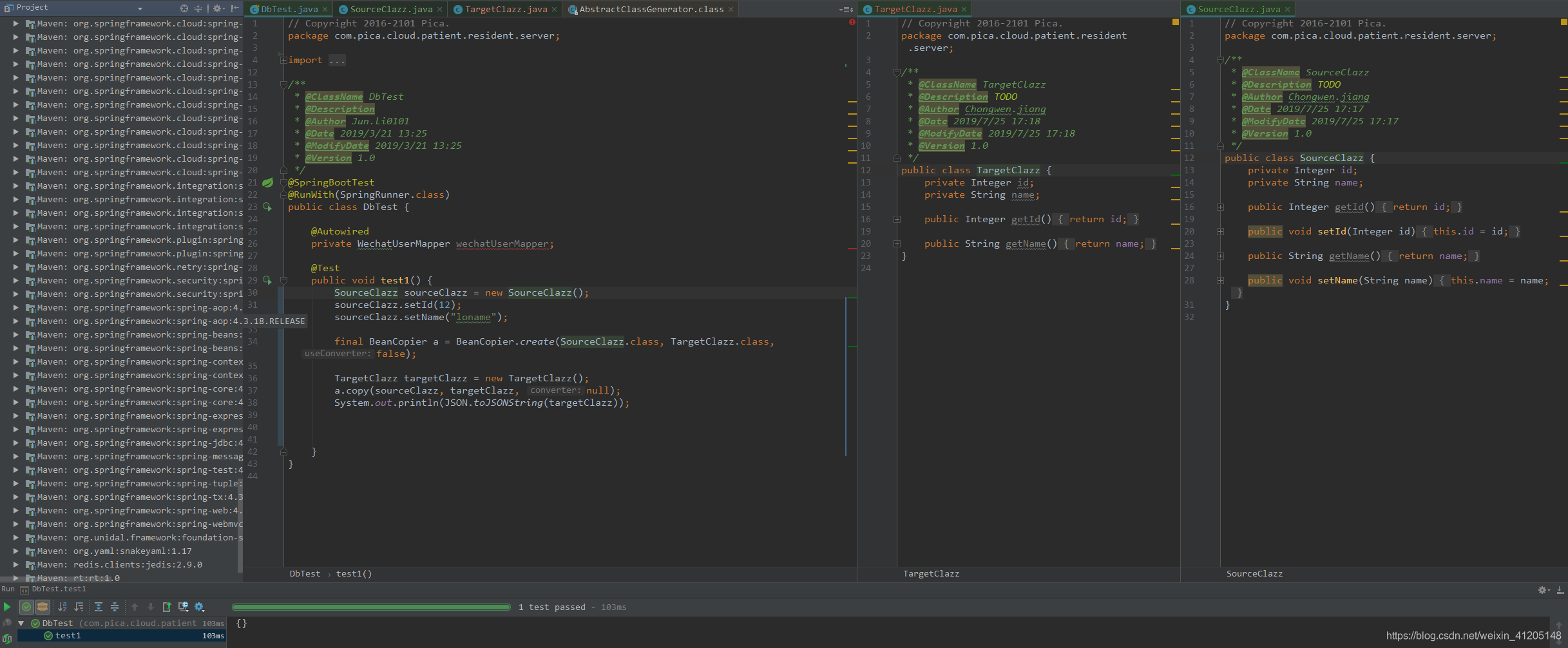
Task: Fold the test1() method body
Action: (283, 281)
